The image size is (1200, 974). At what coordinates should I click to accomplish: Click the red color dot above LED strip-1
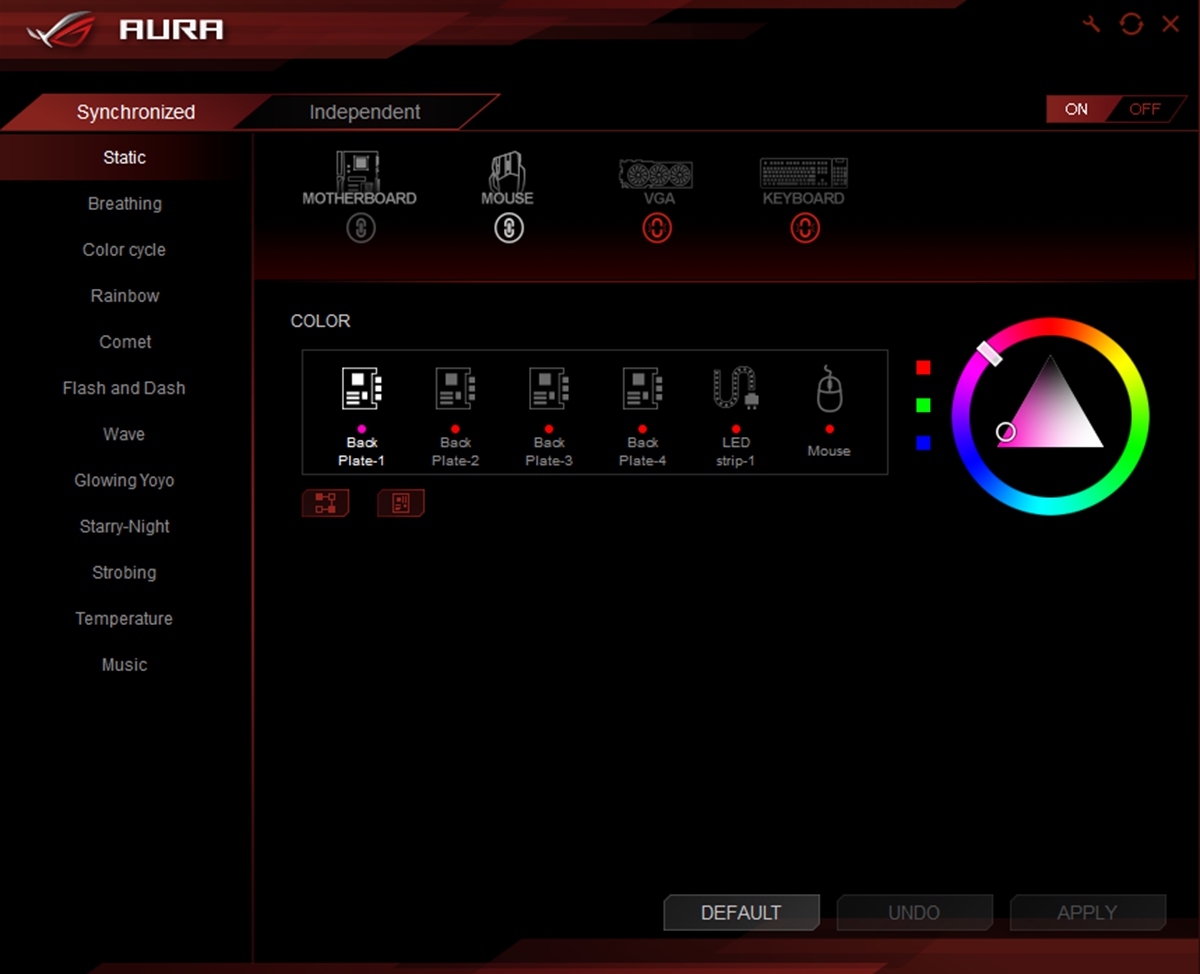pos(736,428)
